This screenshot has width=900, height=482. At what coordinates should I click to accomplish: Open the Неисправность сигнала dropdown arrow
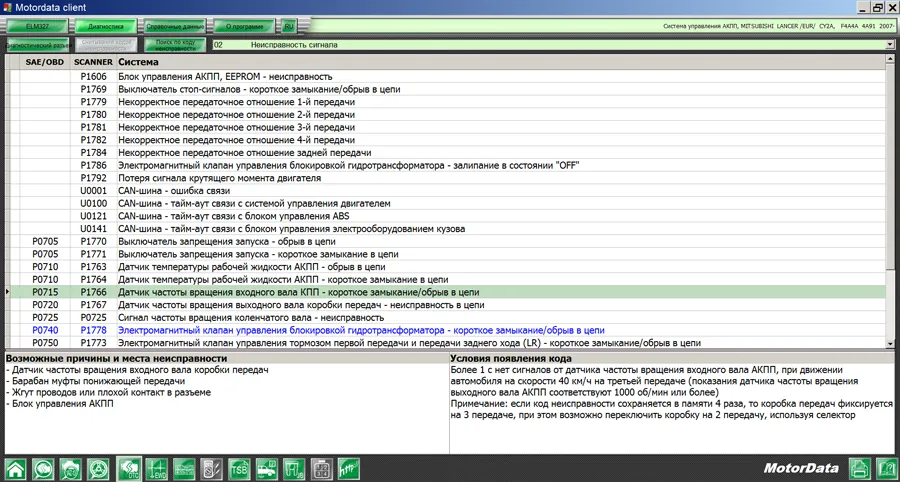tap(890, 45)
